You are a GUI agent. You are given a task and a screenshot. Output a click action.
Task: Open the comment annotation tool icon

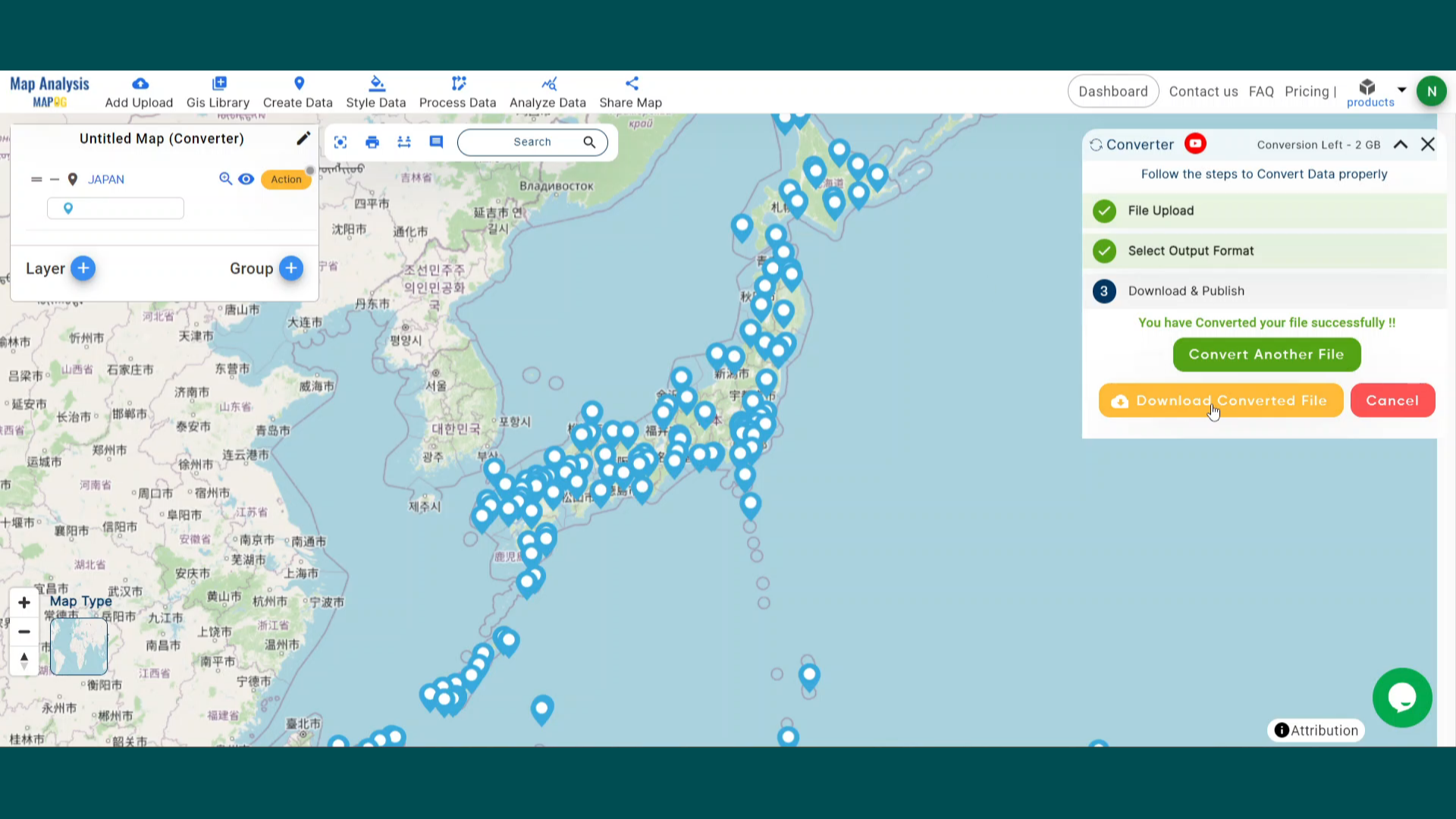click(x=436, y=142)
